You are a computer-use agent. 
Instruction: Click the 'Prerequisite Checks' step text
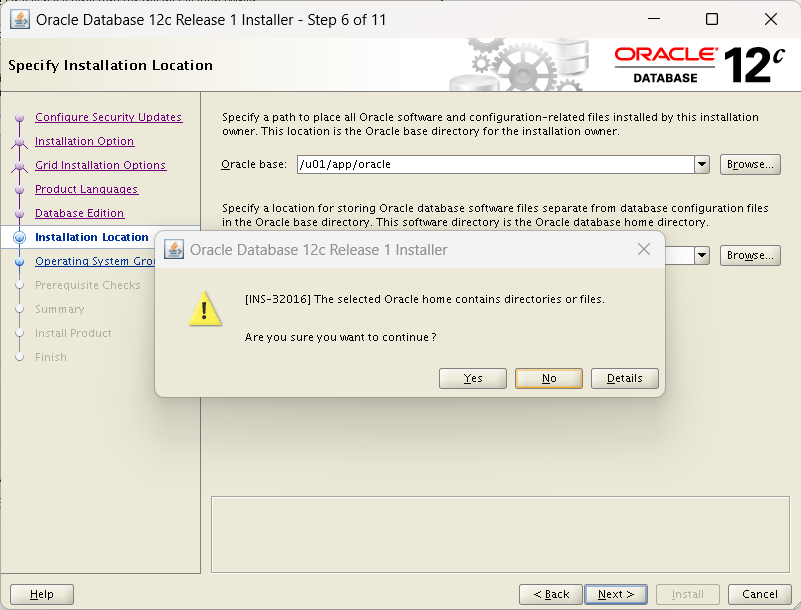tap(87, 285)
